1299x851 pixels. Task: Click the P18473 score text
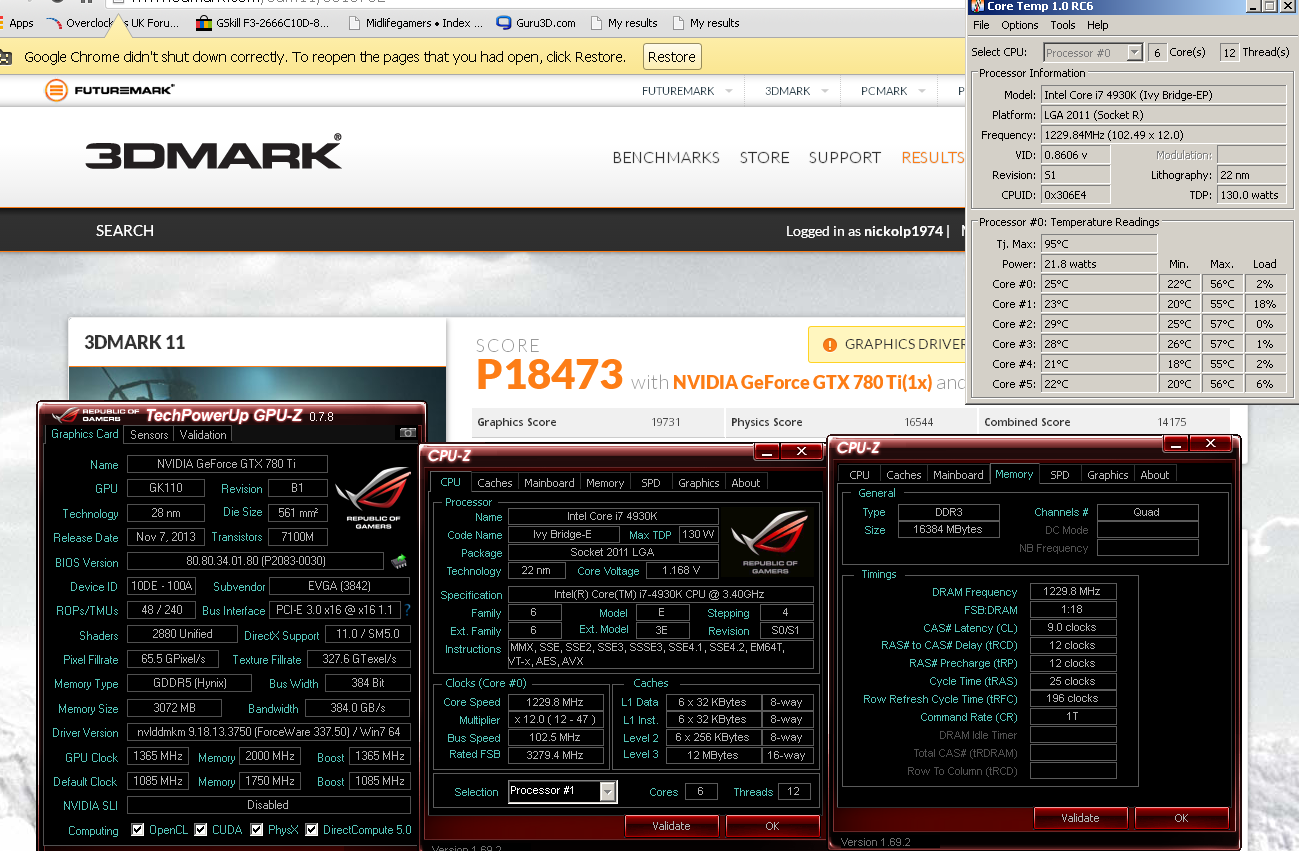549,375
